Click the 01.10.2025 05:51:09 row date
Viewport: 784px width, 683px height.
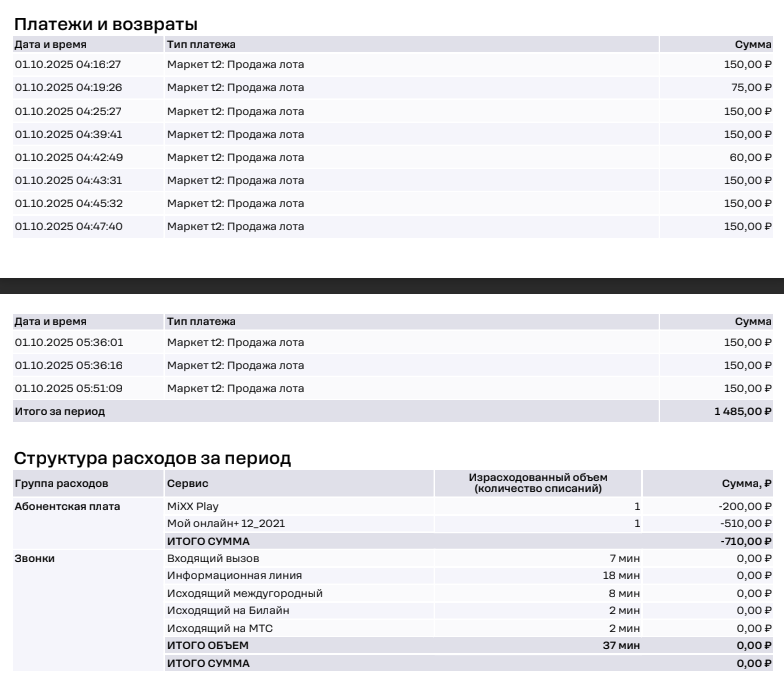pyautogui.click(x=68, y=389)
